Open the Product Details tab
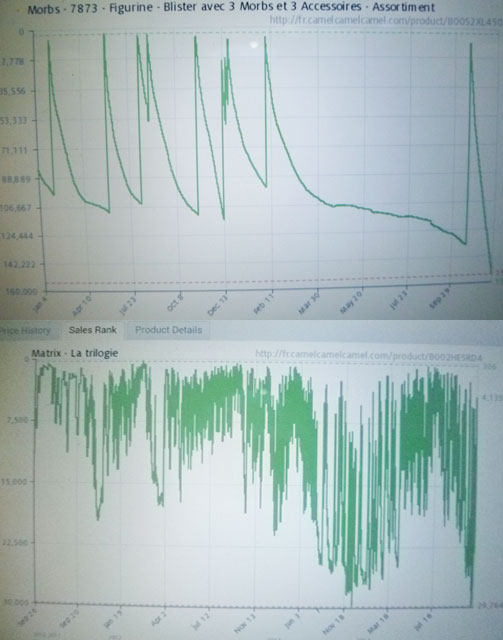Viewport: 503px width, 640px height. point(168,330)
